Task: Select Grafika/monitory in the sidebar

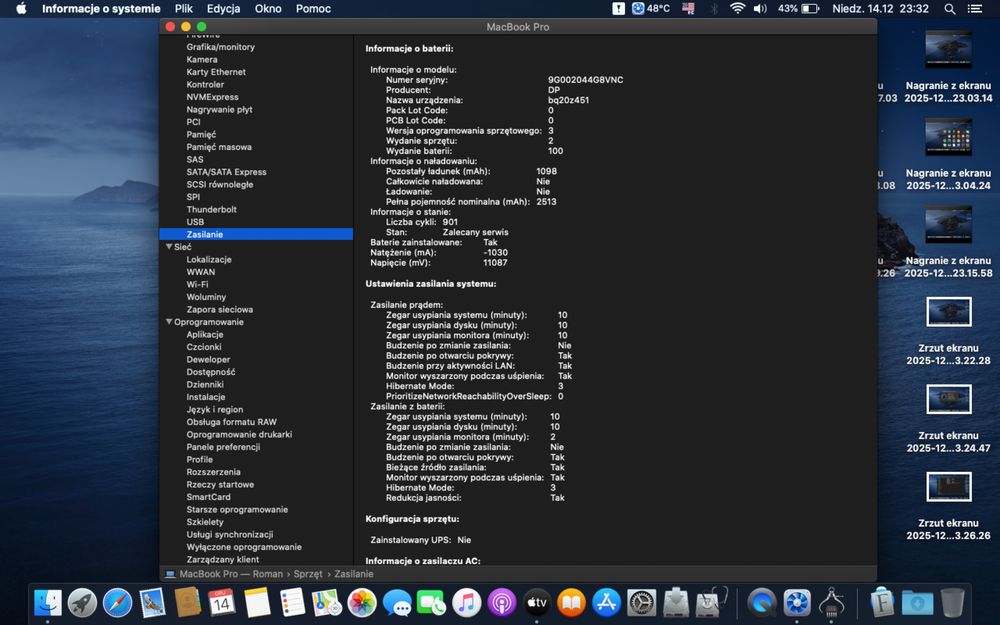Action: pos(221,47)
